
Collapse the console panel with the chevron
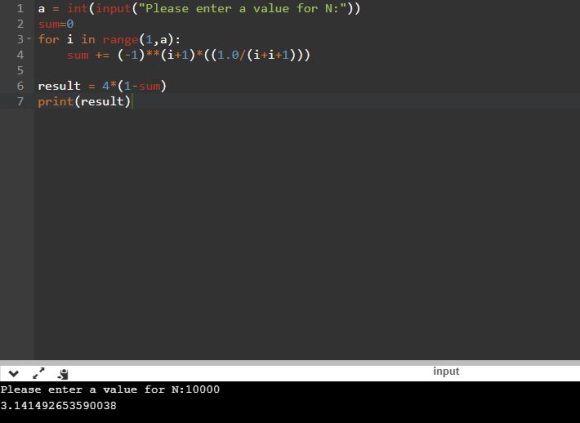tap(14, 373)
